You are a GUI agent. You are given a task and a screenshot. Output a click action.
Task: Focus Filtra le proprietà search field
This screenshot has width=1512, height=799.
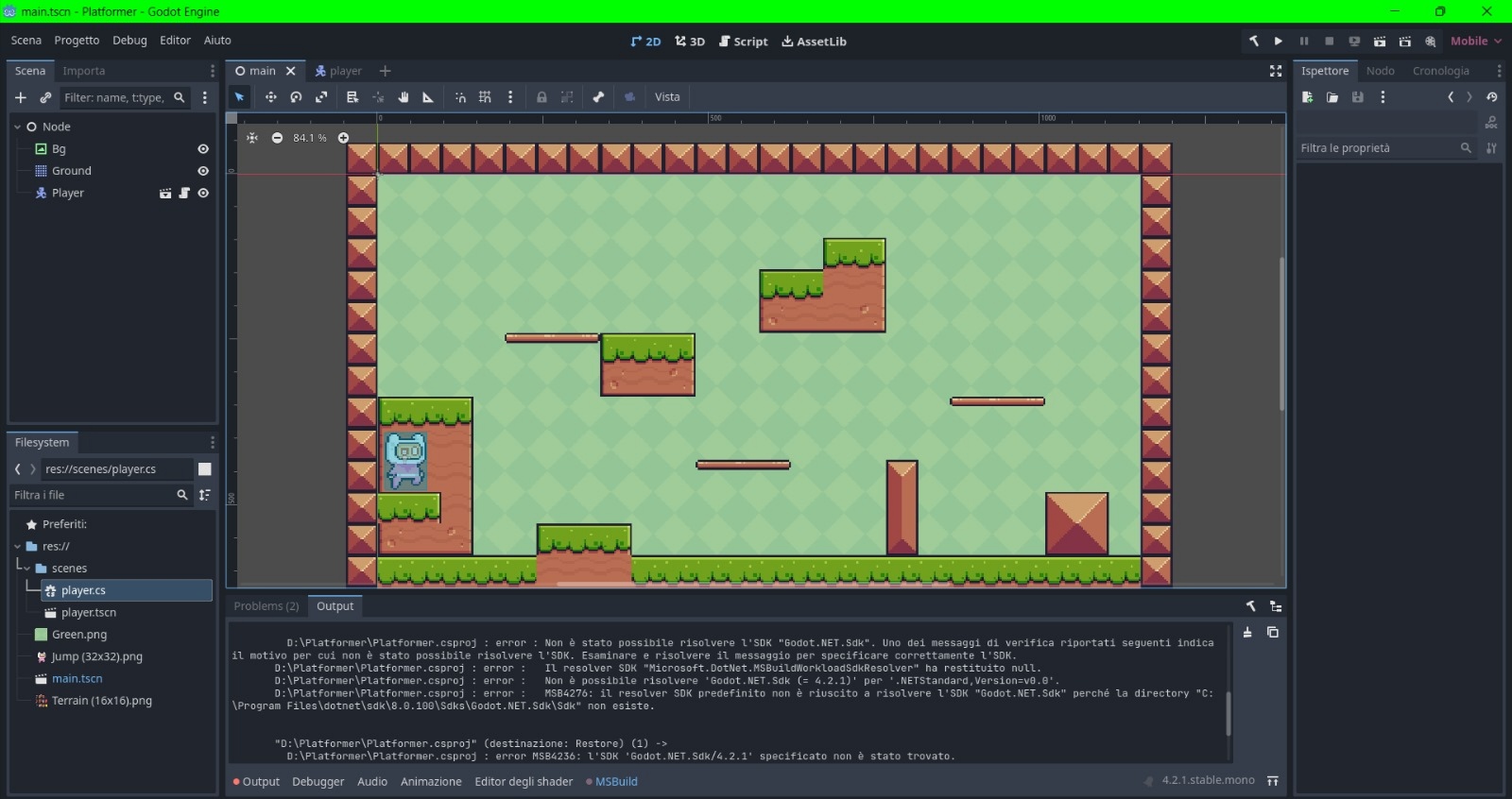(1385, 148)
